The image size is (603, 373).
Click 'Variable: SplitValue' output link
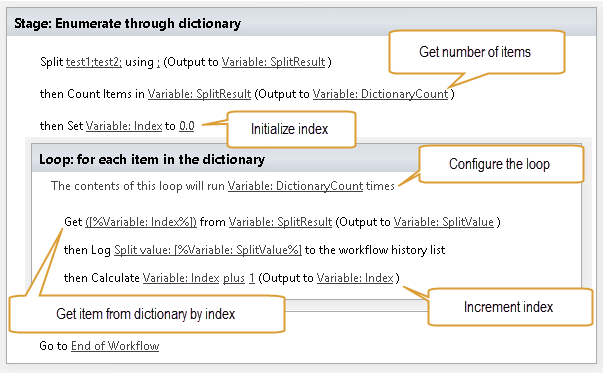444,222
